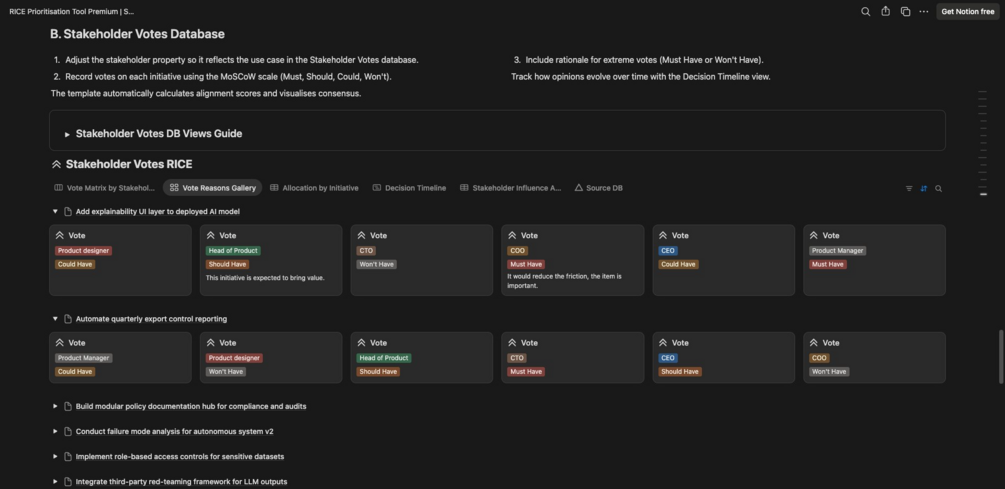The image size is (1005, 489).
Task: Click the database filter icon
Action: [x=909, y=188]
